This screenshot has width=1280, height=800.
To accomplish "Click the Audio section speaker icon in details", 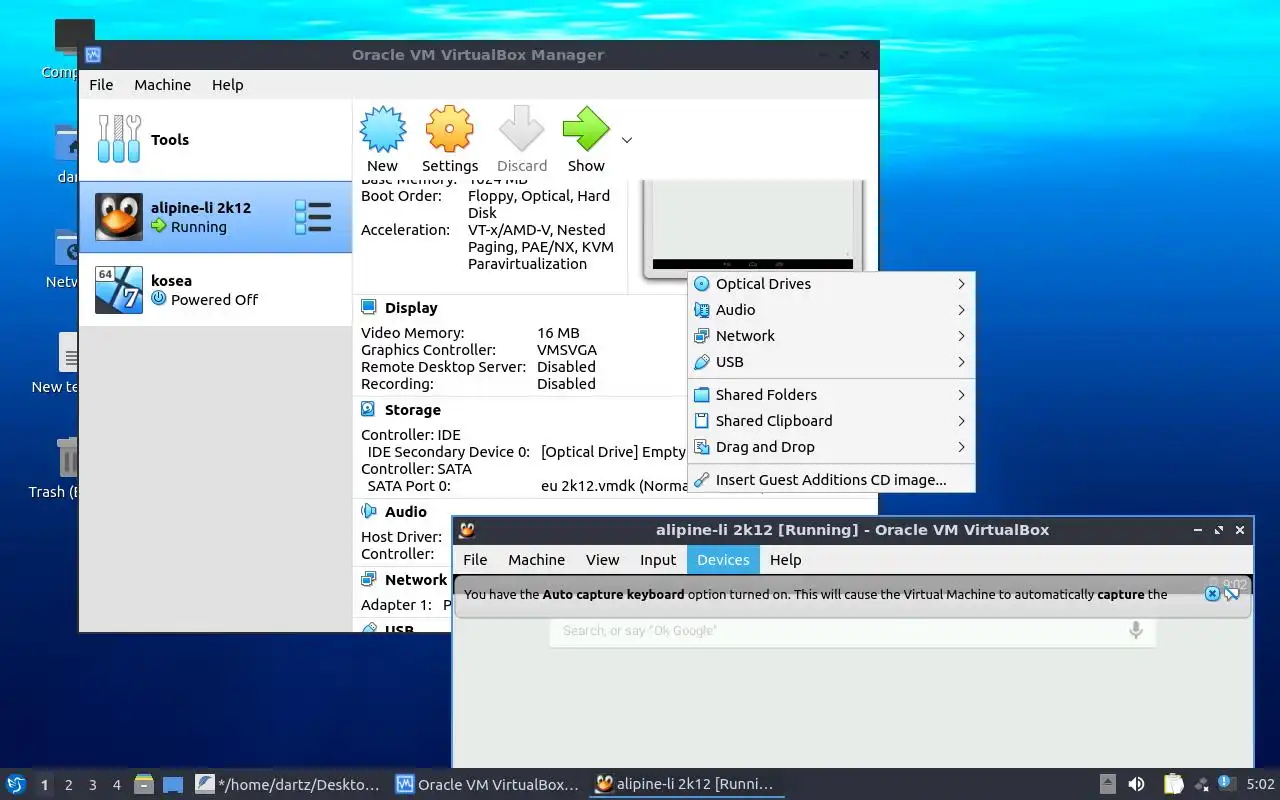I will point(368,511).
